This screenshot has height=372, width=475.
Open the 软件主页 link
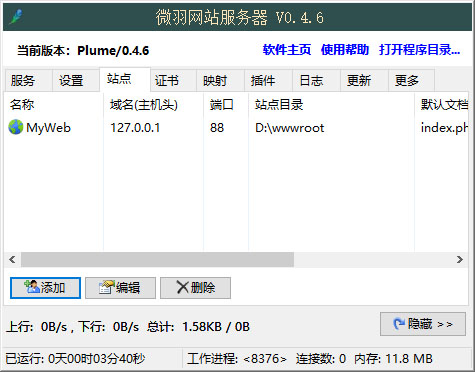[x=287, y=50]
